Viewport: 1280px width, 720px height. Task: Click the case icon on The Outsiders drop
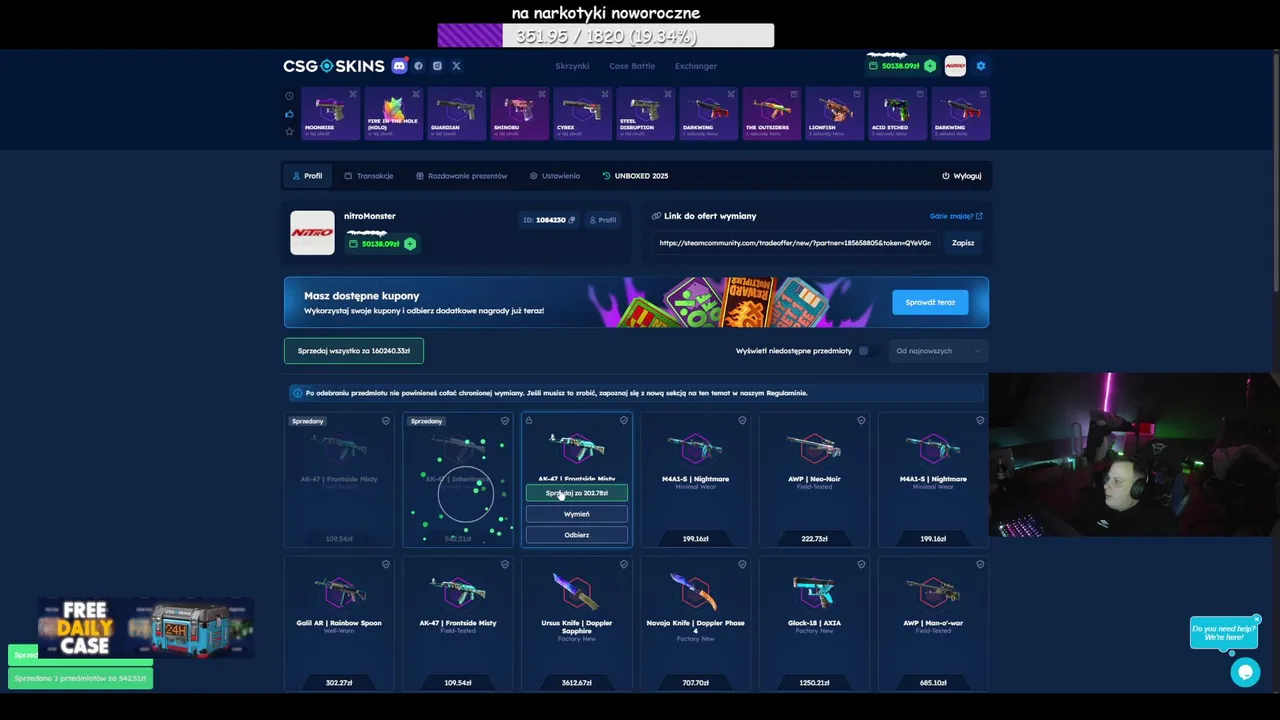[x=794, y=94]
